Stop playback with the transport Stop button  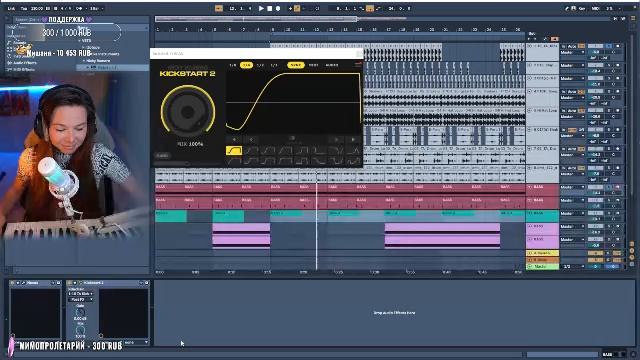click(x=269, y=8)
